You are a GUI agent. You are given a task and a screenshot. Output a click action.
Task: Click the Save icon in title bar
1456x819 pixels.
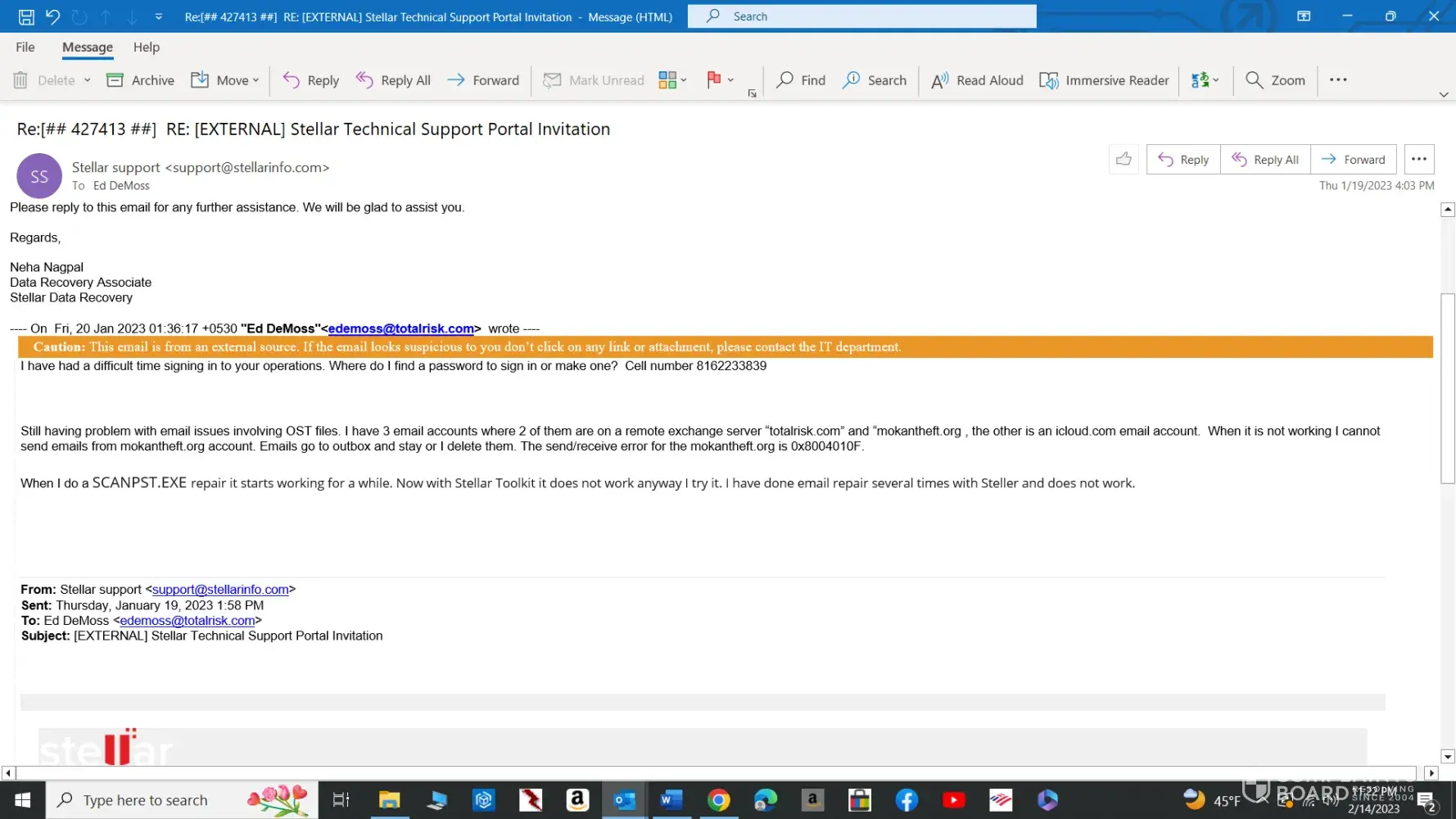[x=26, y=16]
